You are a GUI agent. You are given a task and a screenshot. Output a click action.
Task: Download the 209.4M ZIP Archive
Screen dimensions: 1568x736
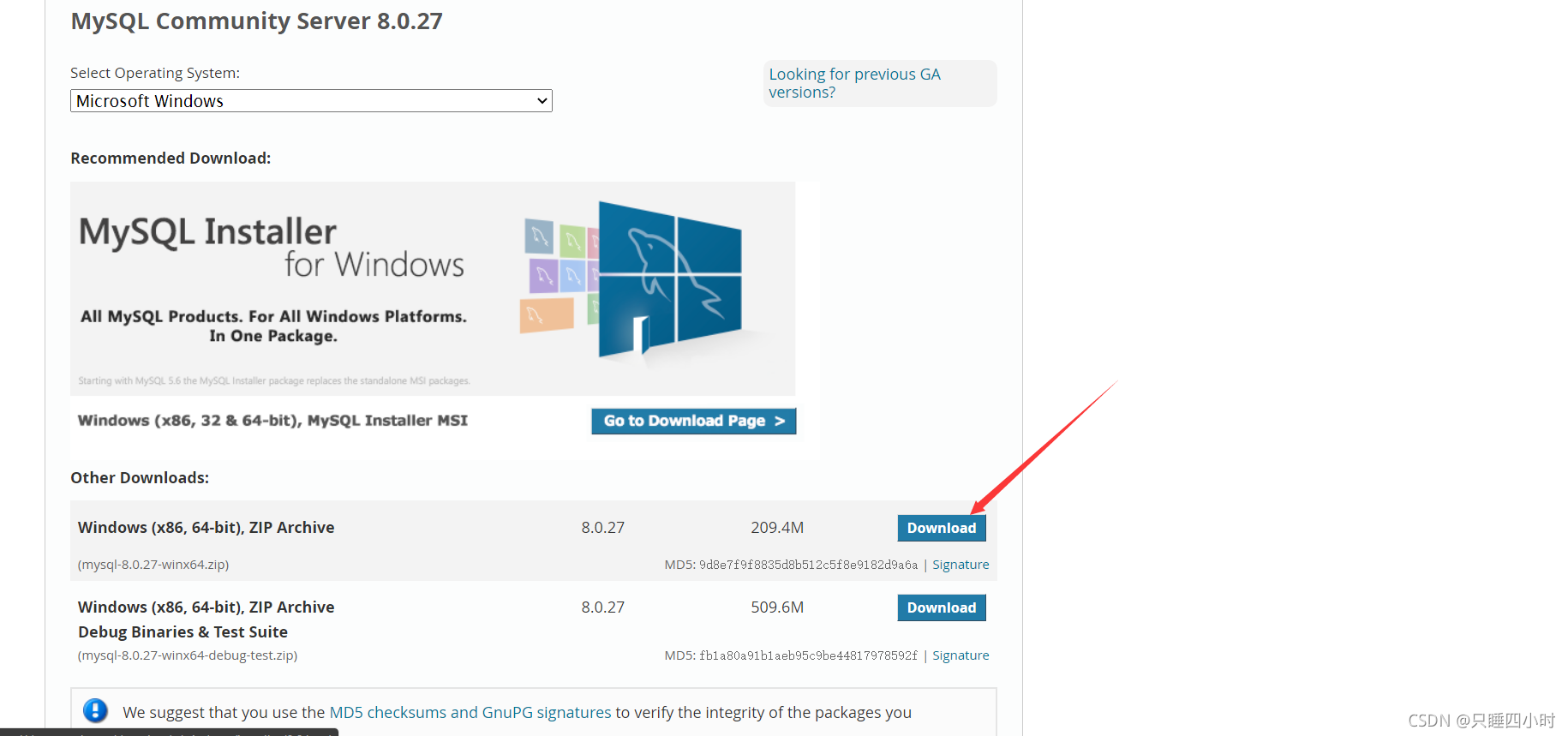[942, 528]
